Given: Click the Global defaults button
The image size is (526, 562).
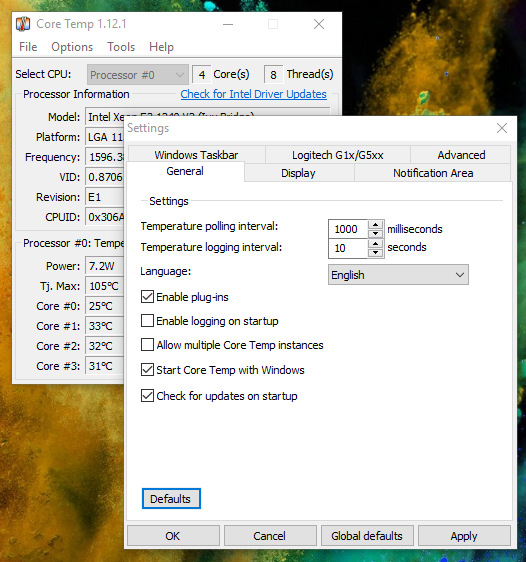Looking at the screenshot, I should [x=368, y=536].
